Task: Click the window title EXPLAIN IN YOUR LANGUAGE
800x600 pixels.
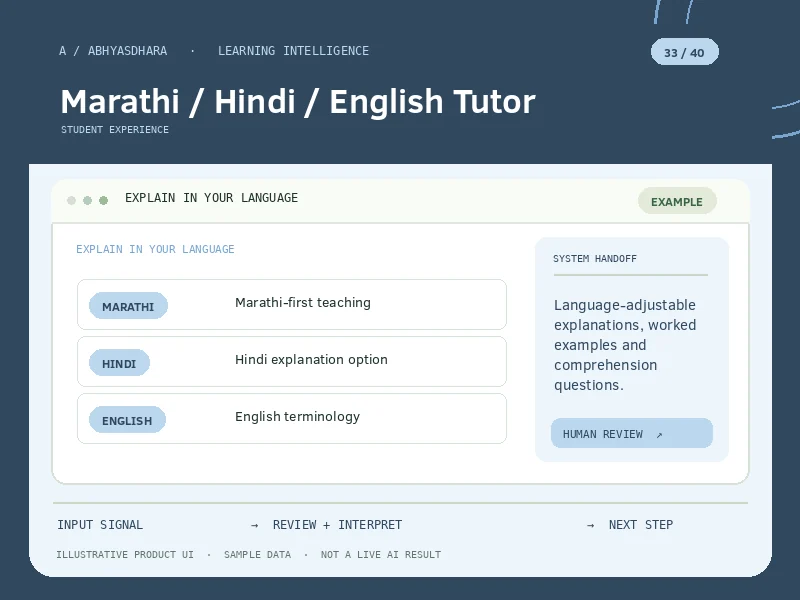Action: 211,198
